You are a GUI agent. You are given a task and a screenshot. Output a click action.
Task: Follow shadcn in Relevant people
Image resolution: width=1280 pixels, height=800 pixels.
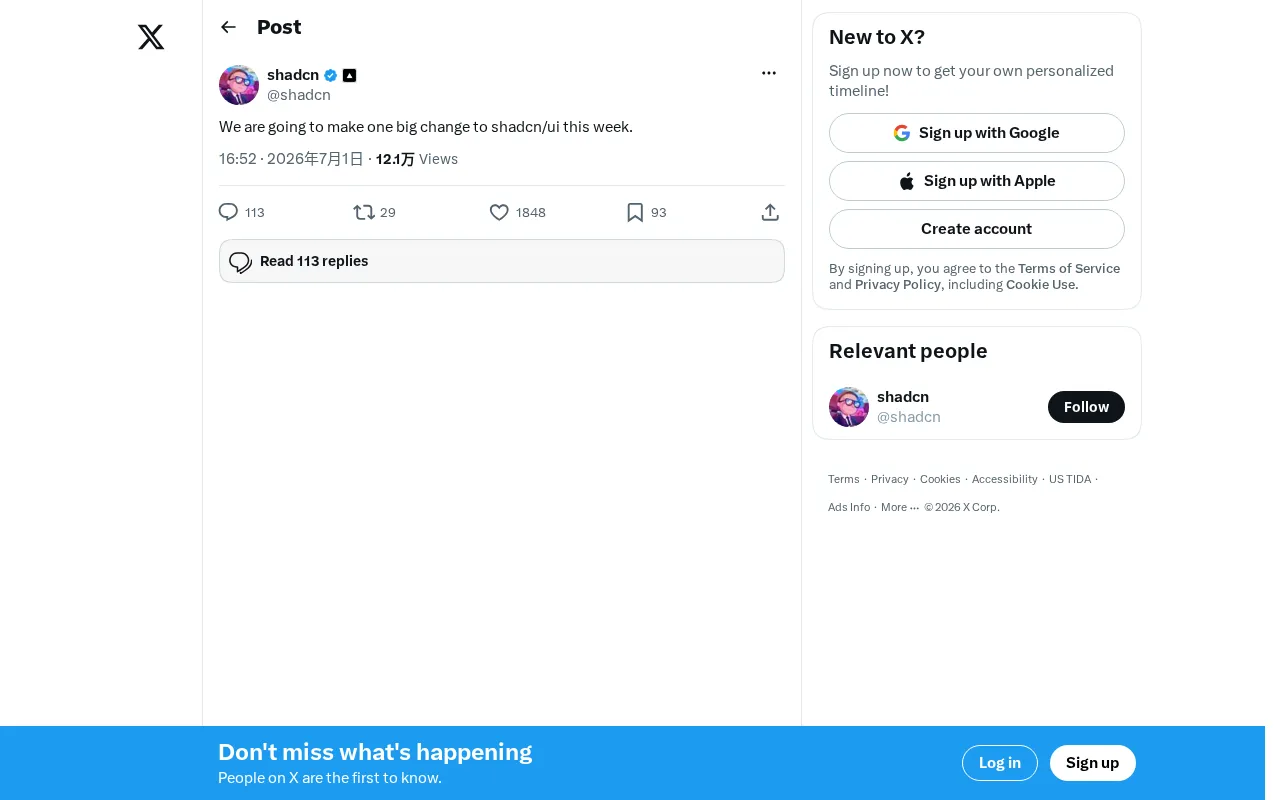click(1086, 407)
